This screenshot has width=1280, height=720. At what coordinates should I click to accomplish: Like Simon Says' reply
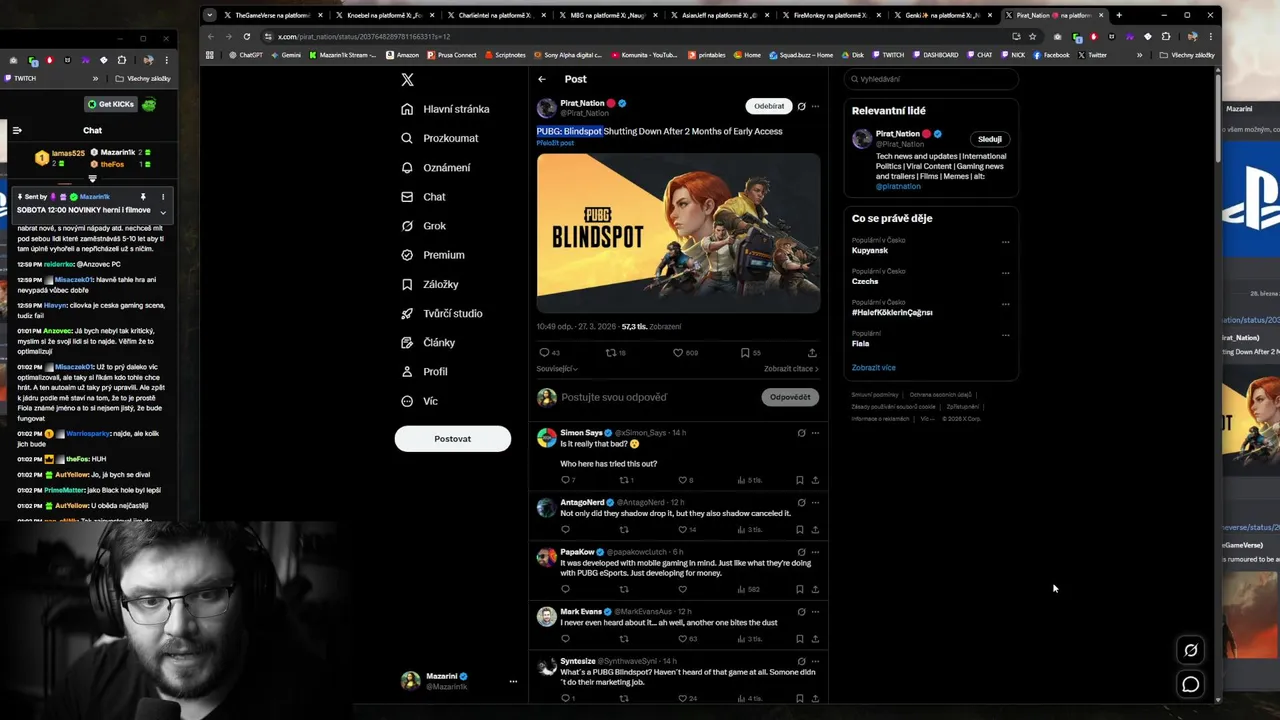(x=682, y=480)
